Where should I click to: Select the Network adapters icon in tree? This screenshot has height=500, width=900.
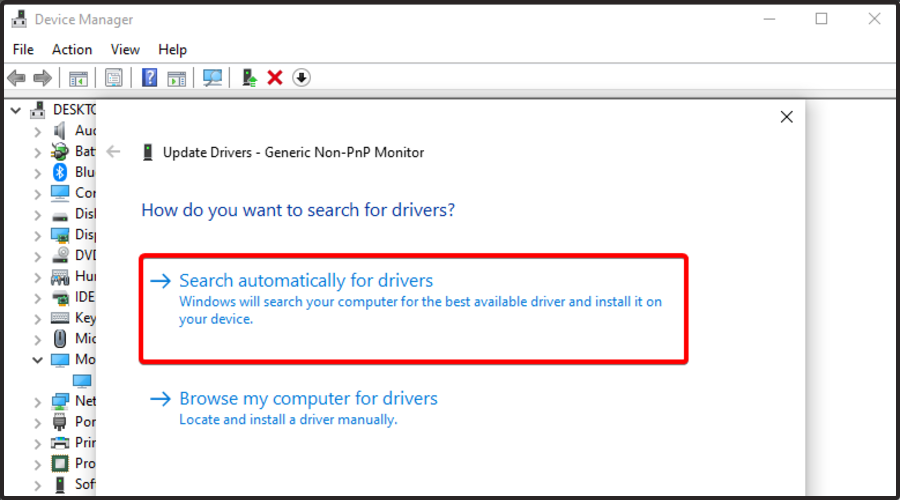pos(60,401)
